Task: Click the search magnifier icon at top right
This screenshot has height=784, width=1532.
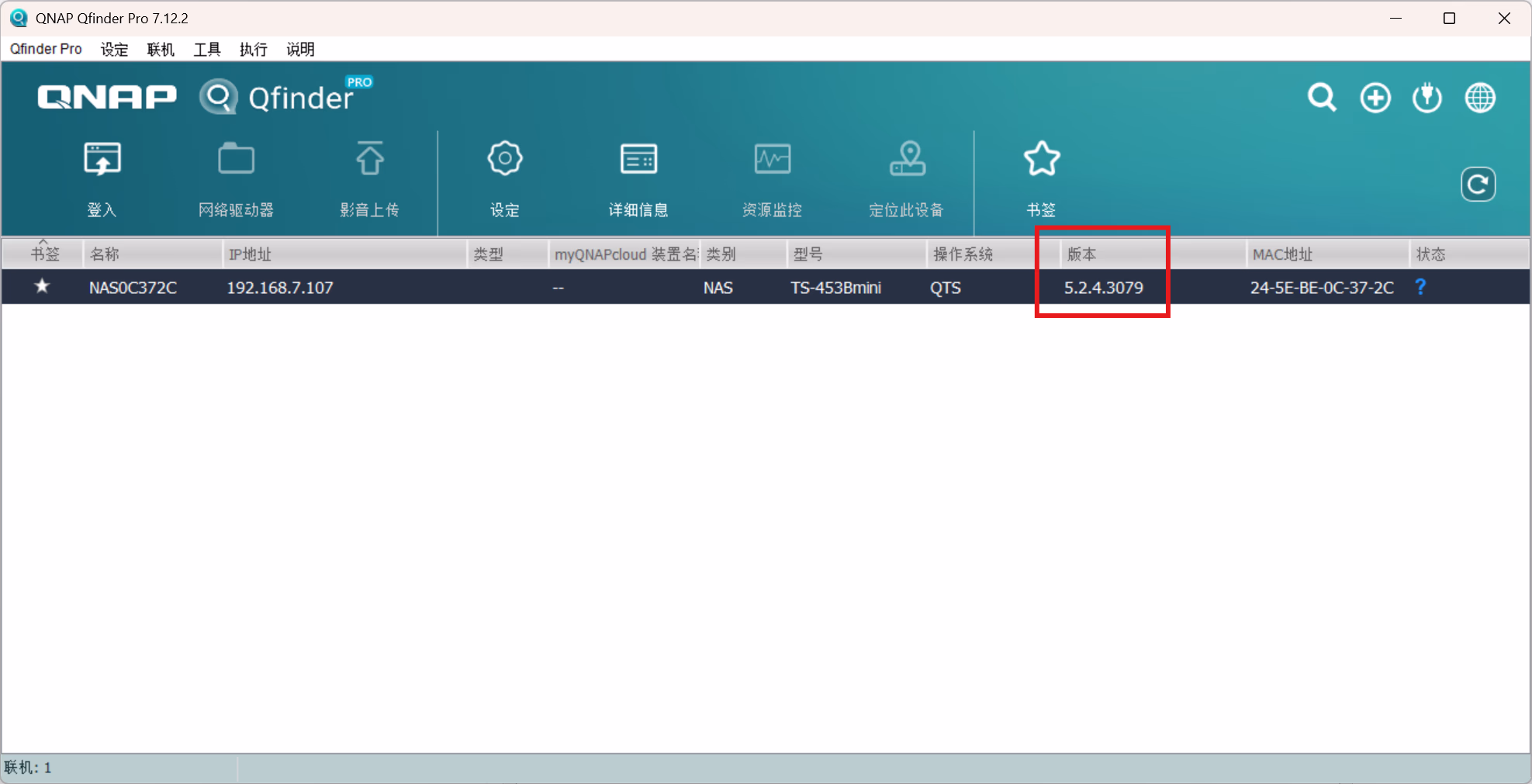Action: (1322, 98)
